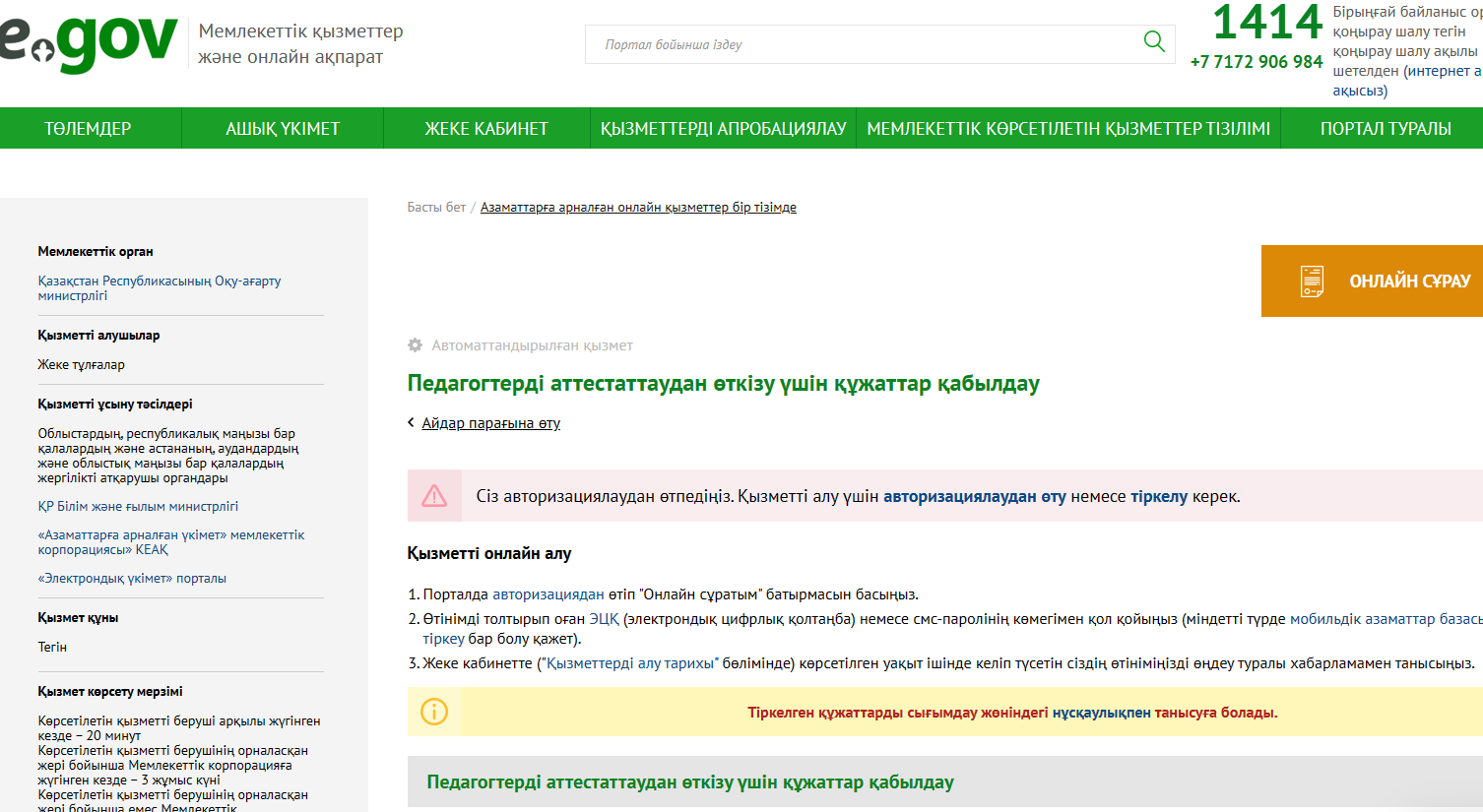Click Автоматтандырылған қызмет label
This screenshot has height=812, width=1483.
[x=532, y=345]
